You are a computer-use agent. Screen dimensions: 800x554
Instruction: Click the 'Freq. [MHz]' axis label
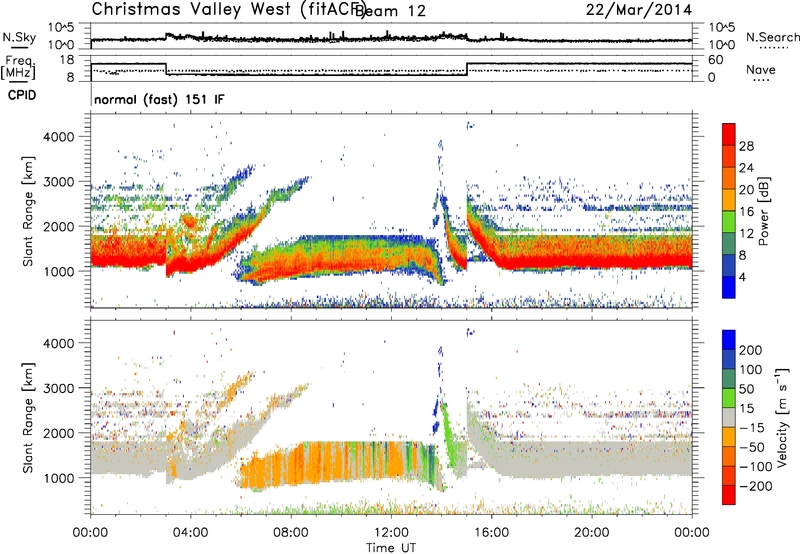18,68
